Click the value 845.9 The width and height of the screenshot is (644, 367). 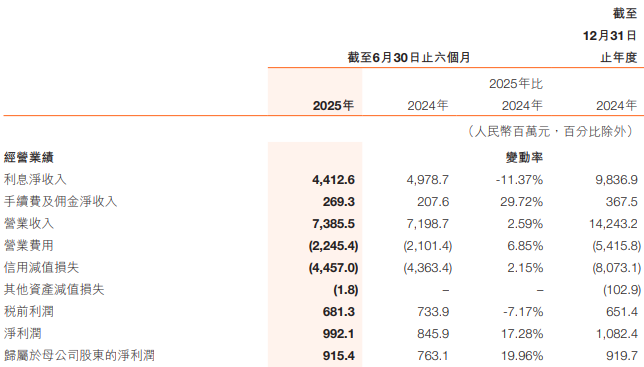click(x=433, y=334)
